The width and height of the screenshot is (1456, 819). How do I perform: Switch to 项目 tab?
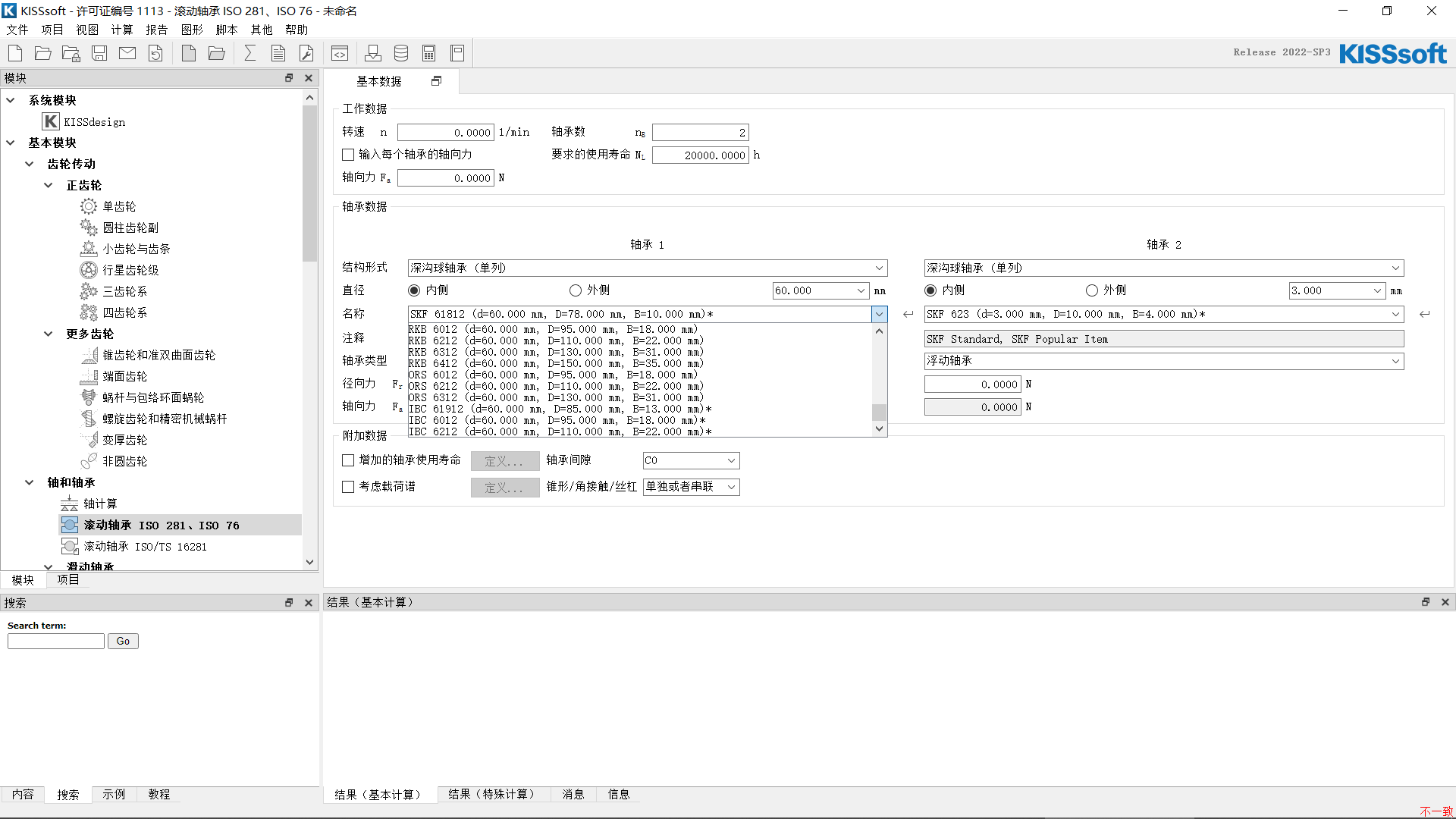pyautogui.click(x=68, y=579)
